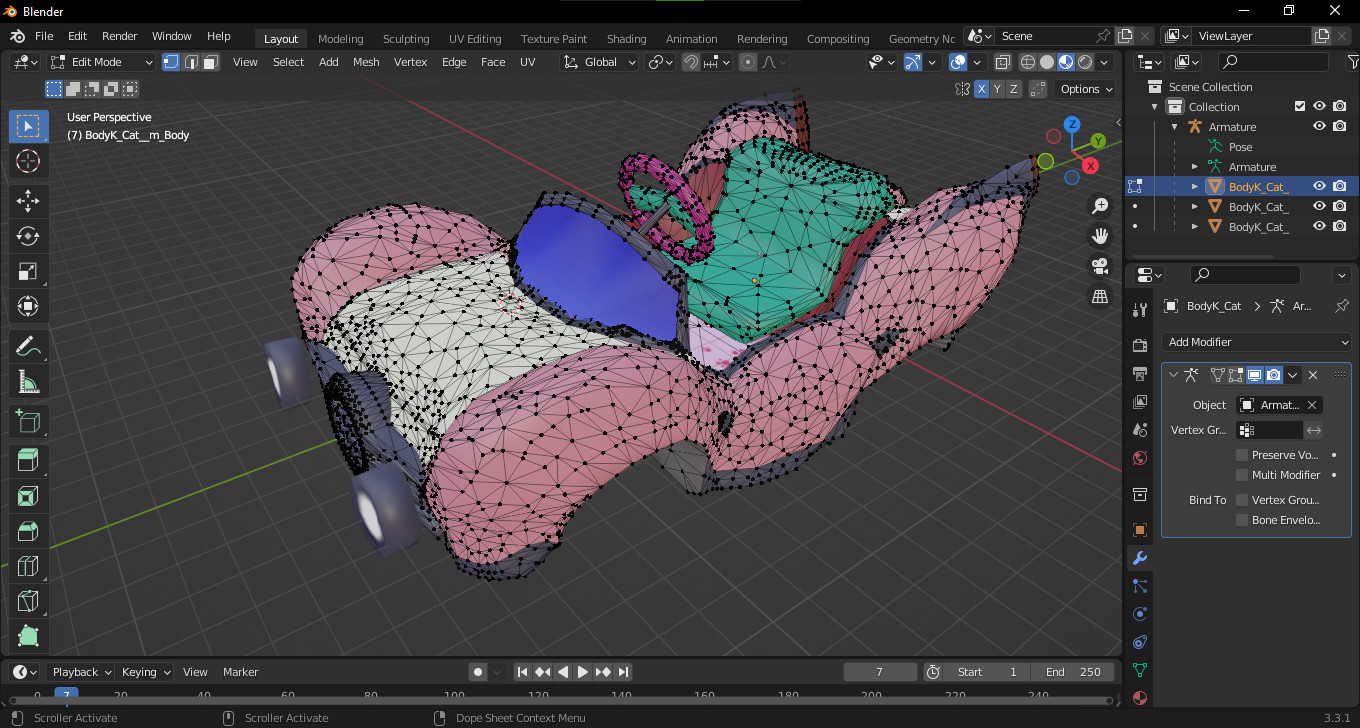Expand the Add Modifier dropdown
This screenshot has height=728, width=1360.
coord(1256,342)
